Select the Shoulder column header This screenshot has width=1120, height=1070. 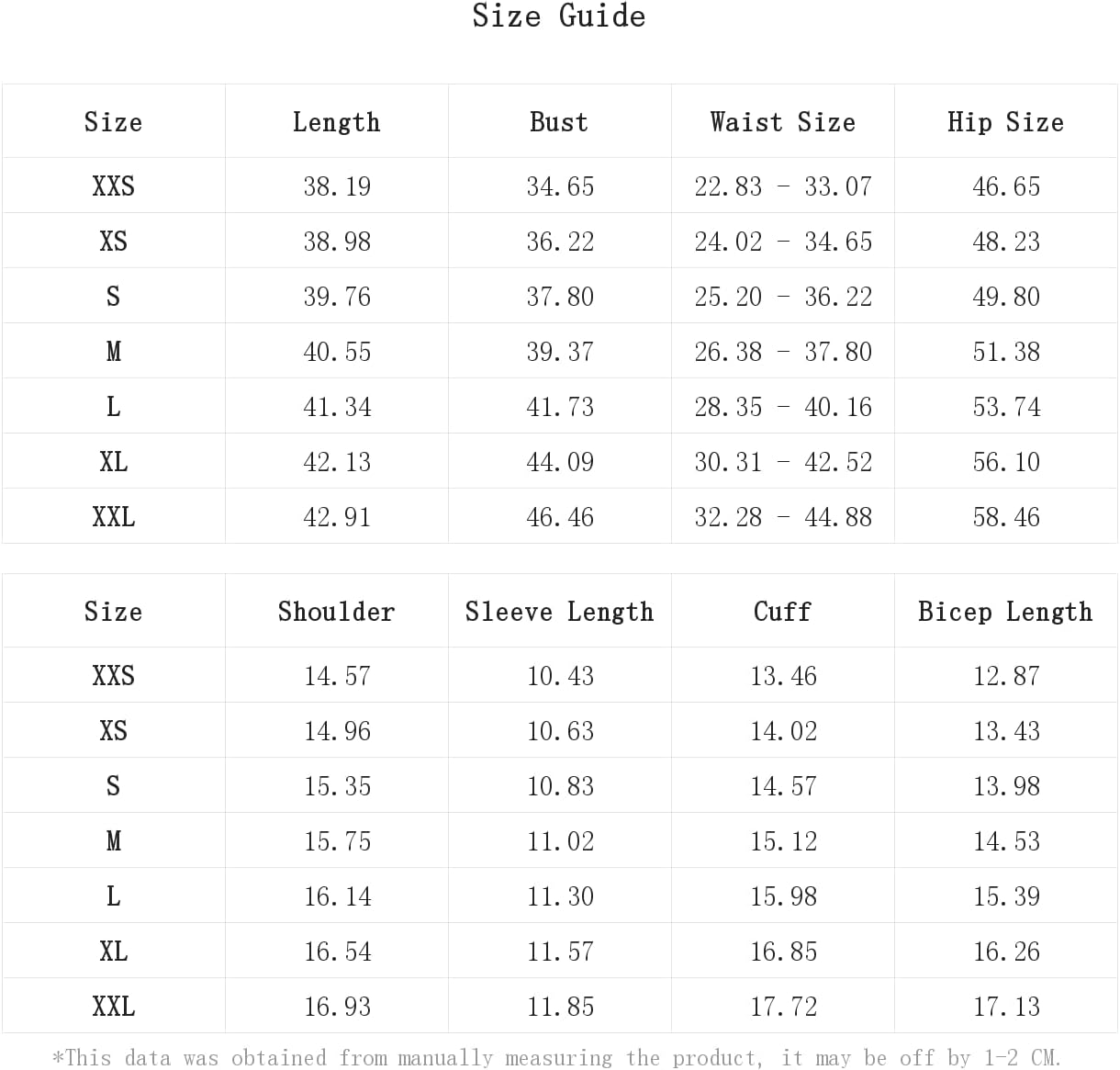tap(336, 612)
